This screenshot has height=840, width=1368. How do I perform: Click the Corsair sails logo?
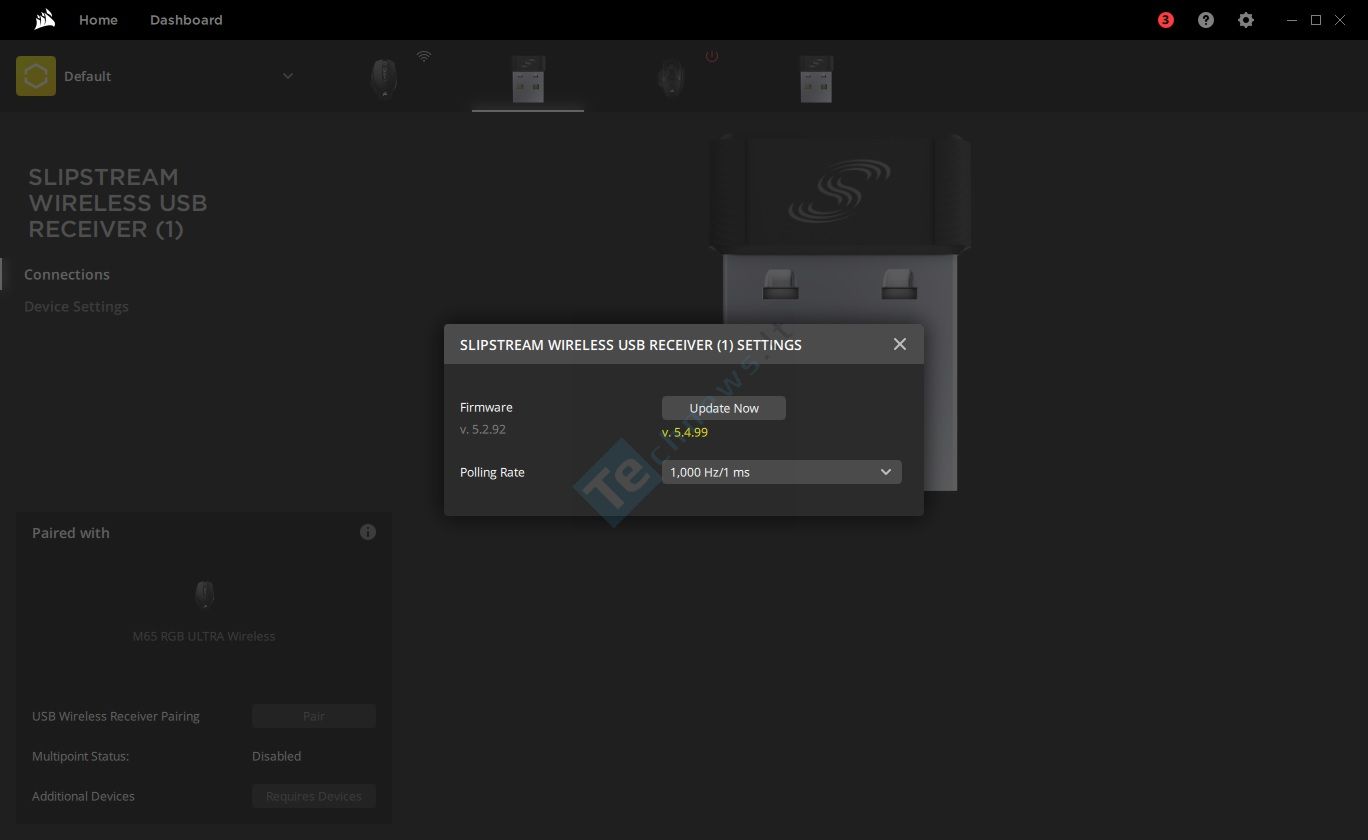coord(43,20)
